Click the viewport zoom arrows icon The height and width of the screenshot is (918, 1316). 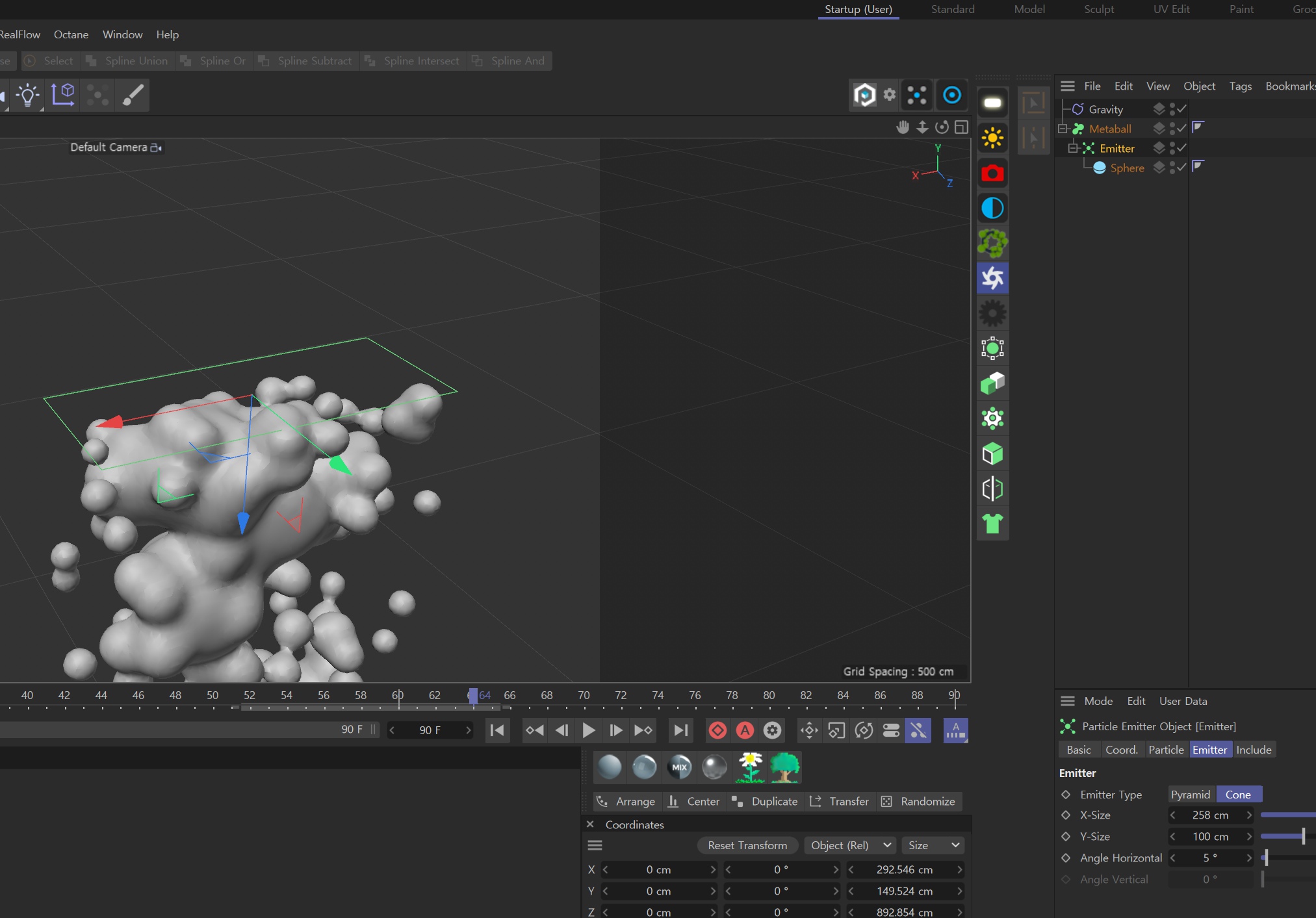922,127
